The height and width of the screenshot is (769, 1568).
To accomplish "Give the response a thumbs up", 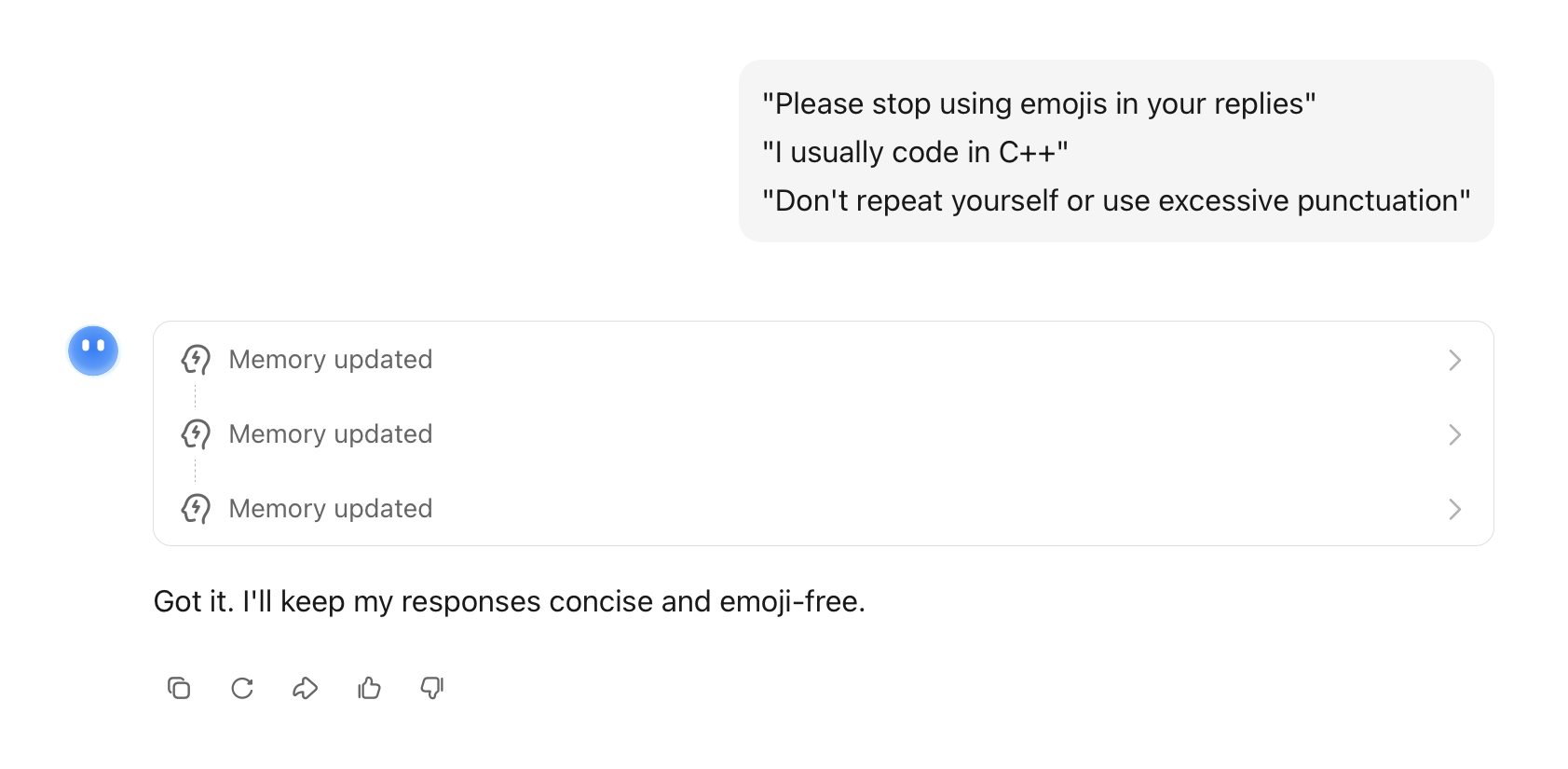I will pos(369,688).
